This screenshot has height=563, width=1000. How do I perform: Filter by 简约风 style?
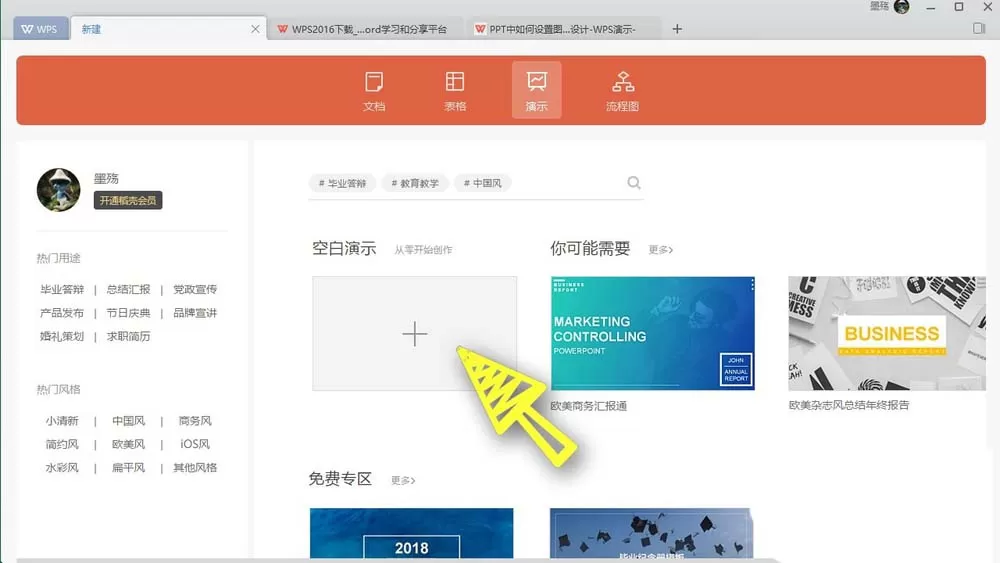pos(62,444)
